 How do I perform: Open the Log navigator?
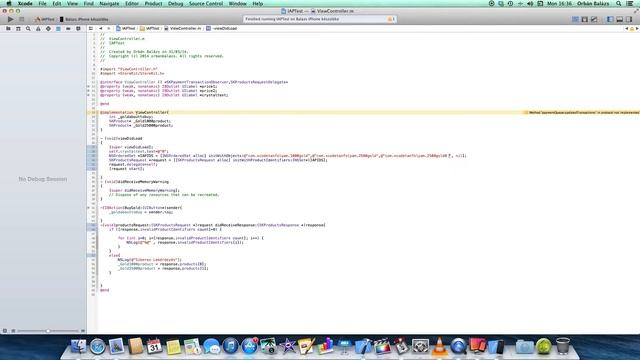78,29
